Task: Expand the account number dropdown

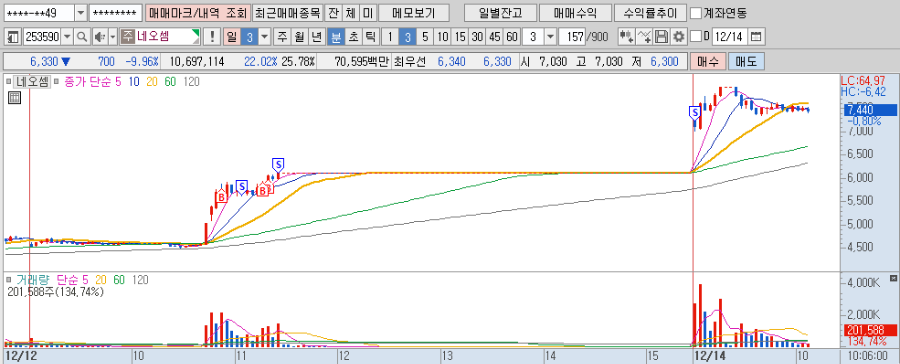Action: coord(80,13)
